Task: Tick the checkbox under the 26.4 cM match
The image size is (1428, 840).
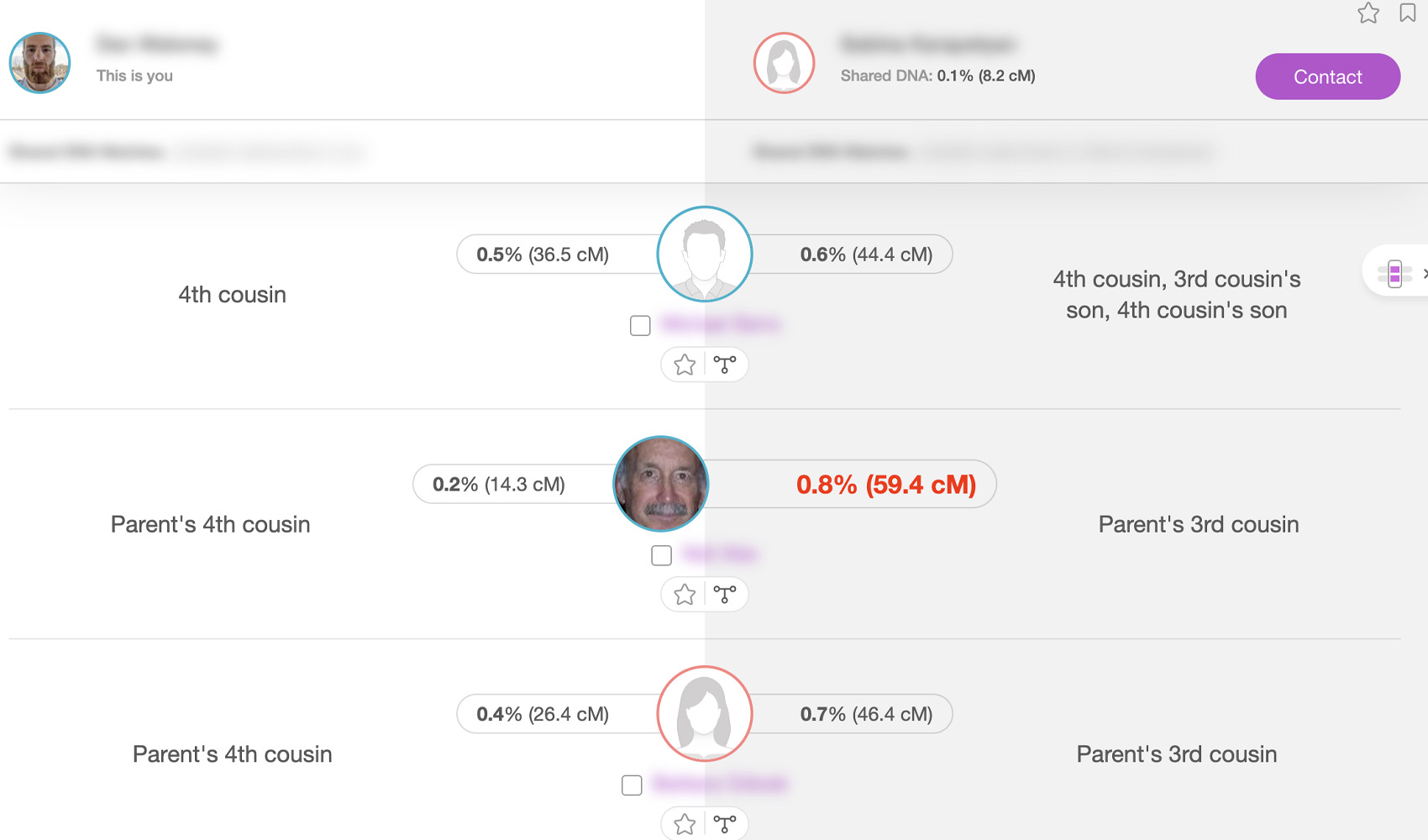Action: click(632, 785)
